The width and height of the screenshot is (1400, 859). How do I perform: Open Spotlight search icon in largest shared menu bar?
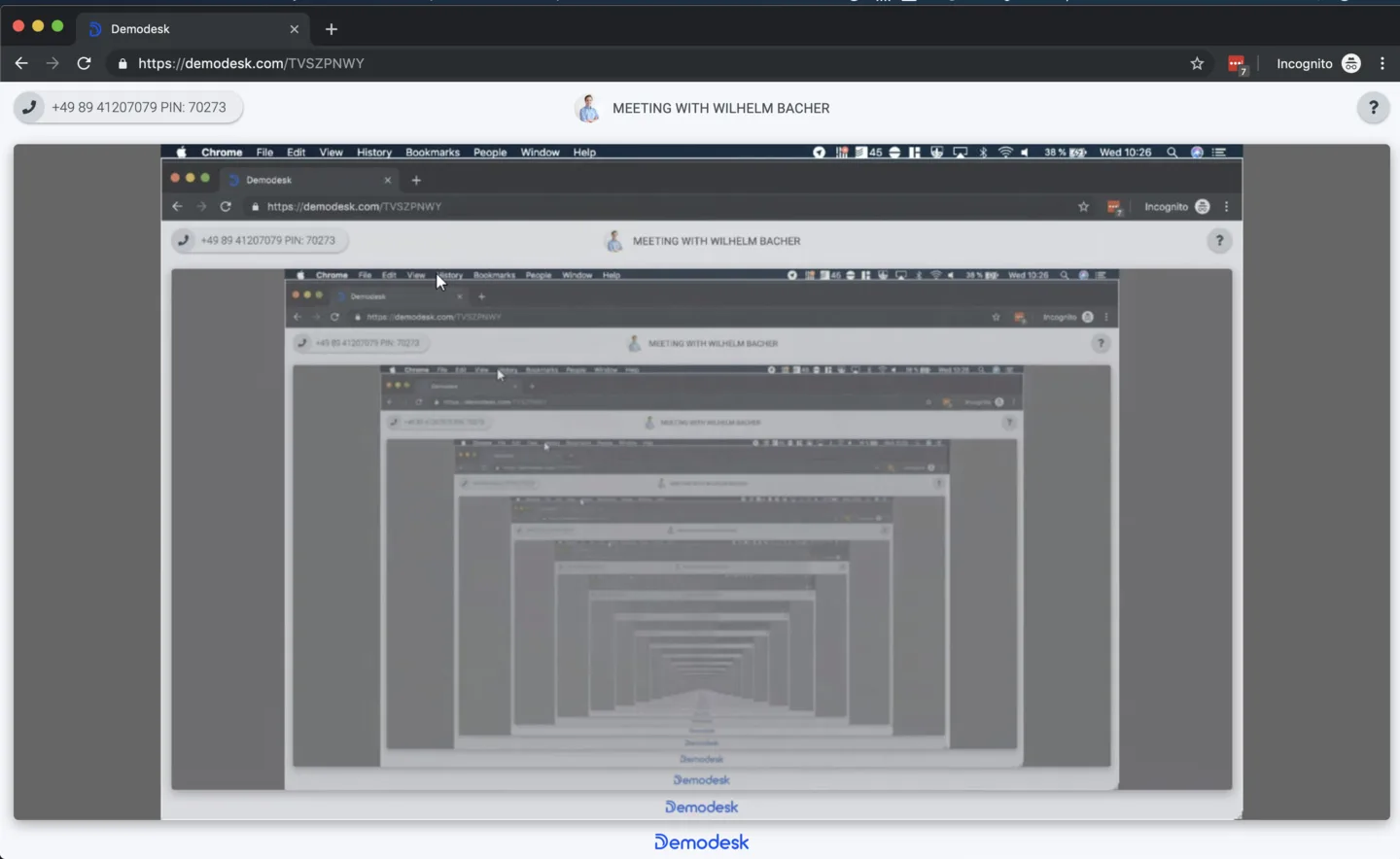[x=1172, y=153]
